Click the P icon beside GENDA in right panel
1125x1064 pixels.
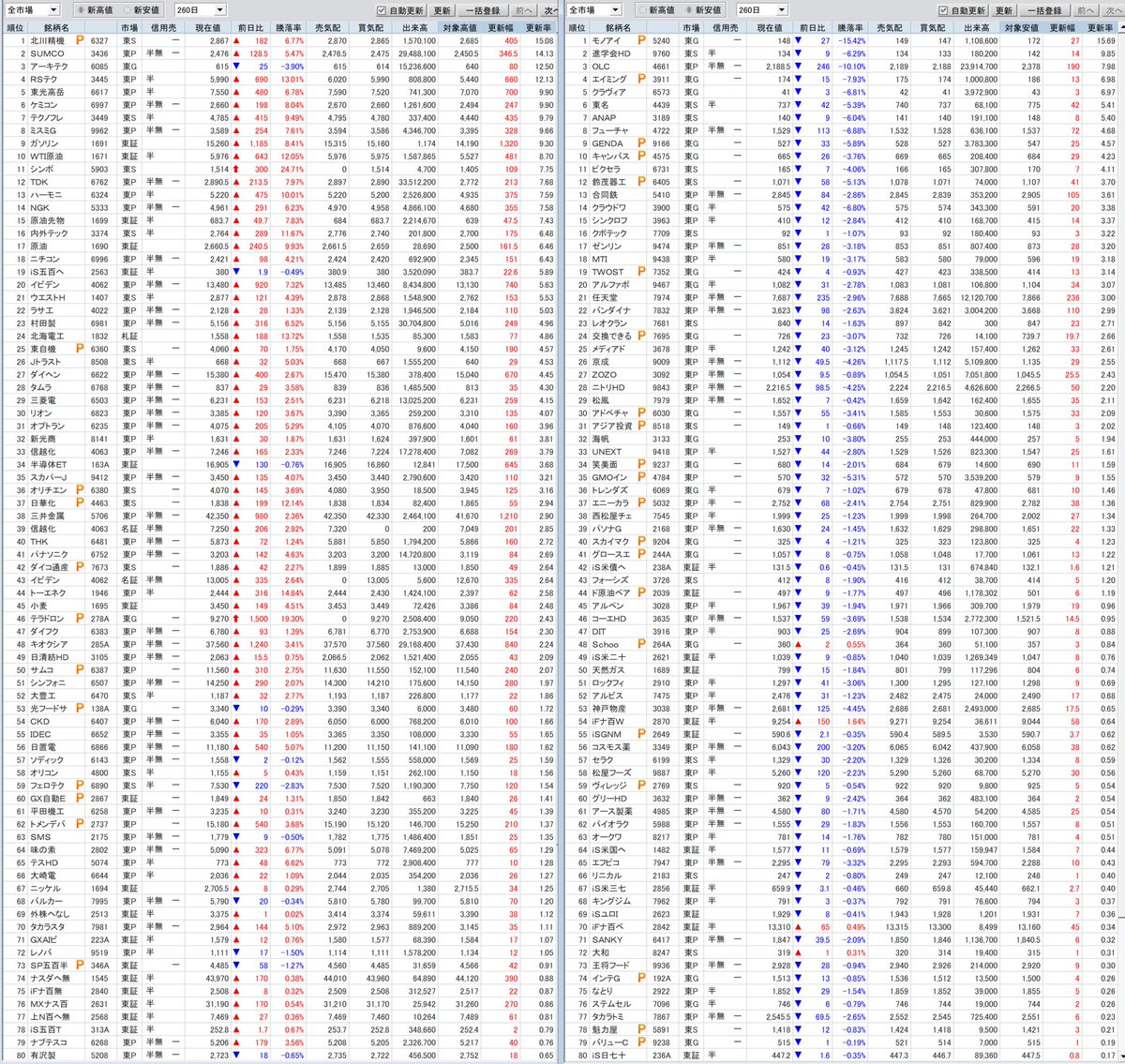[641, 143]
